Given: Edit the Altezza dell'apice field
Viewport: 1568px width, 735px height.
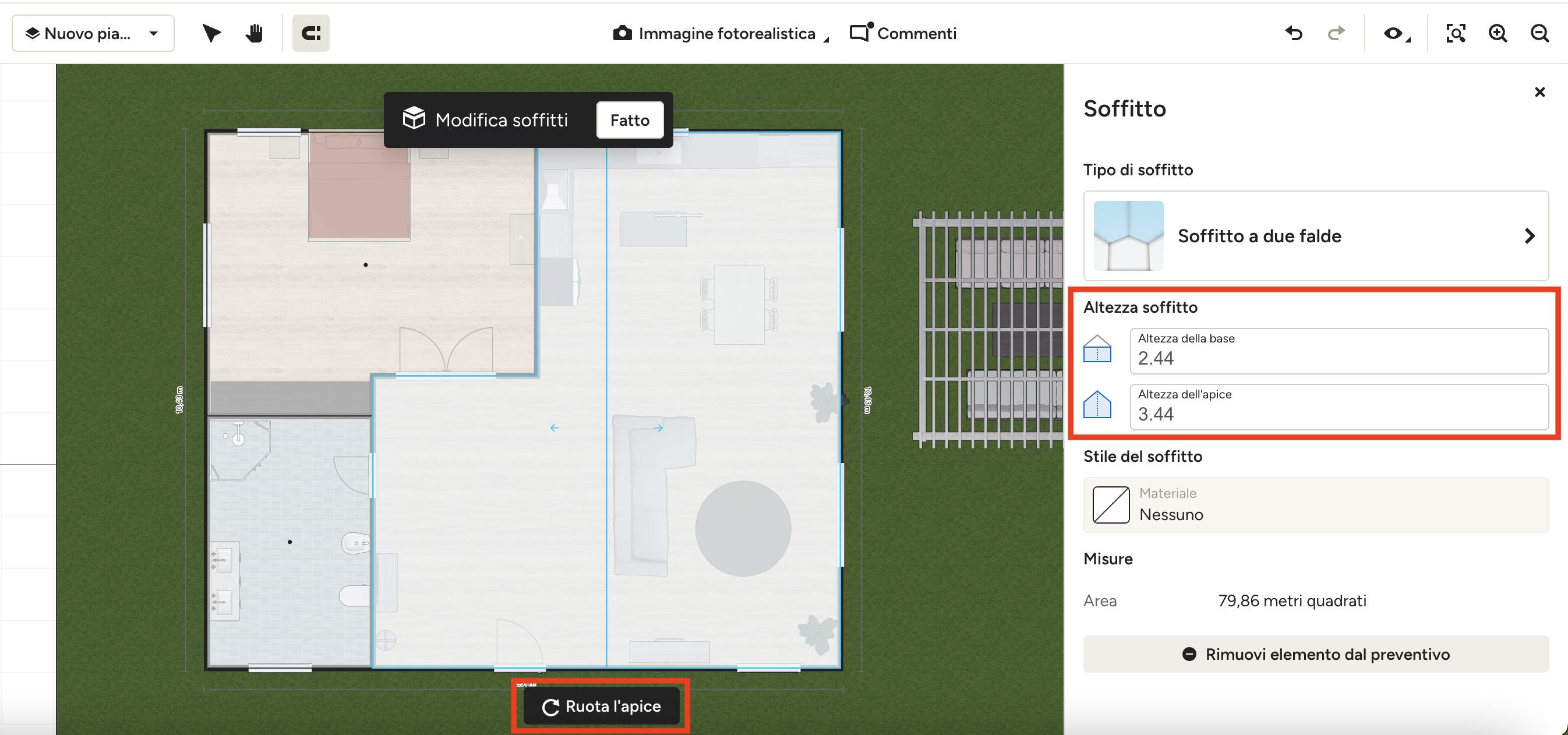Looking at the screenshot, I should coord(1339,407).
